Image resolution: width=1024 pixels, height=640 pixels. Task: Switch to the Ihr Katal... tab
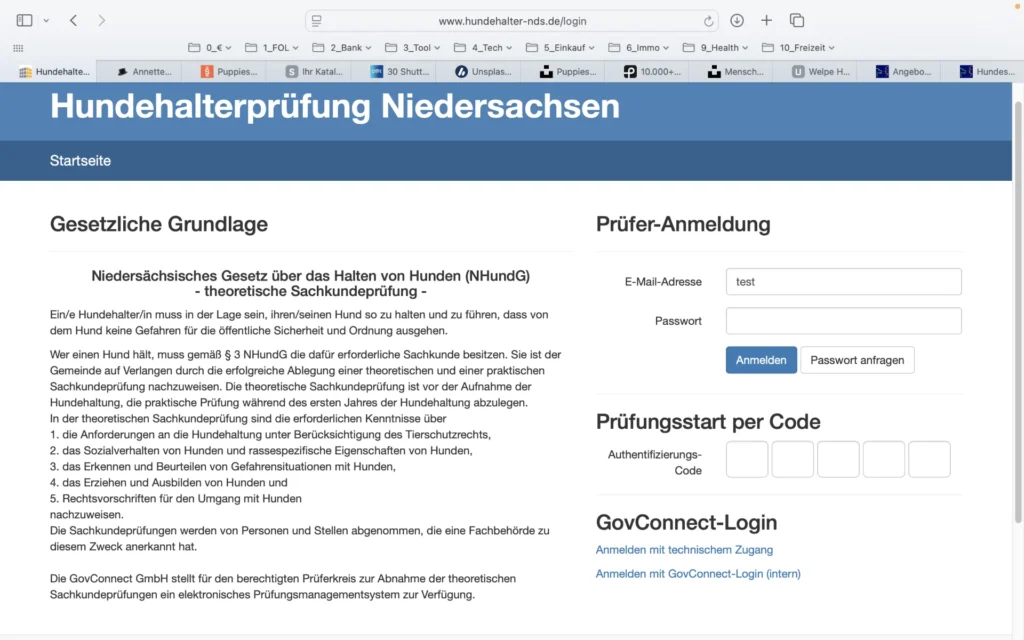tap(313, 72)
